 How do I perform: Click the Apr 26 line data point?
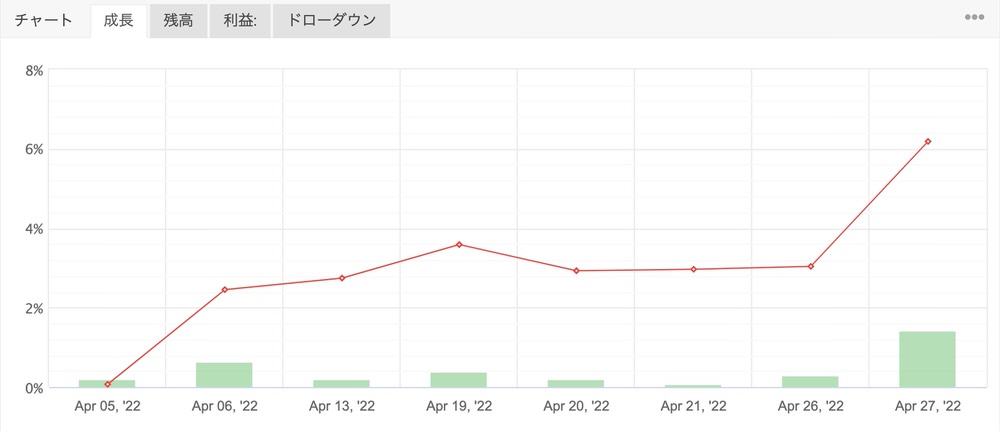(810, 266)
